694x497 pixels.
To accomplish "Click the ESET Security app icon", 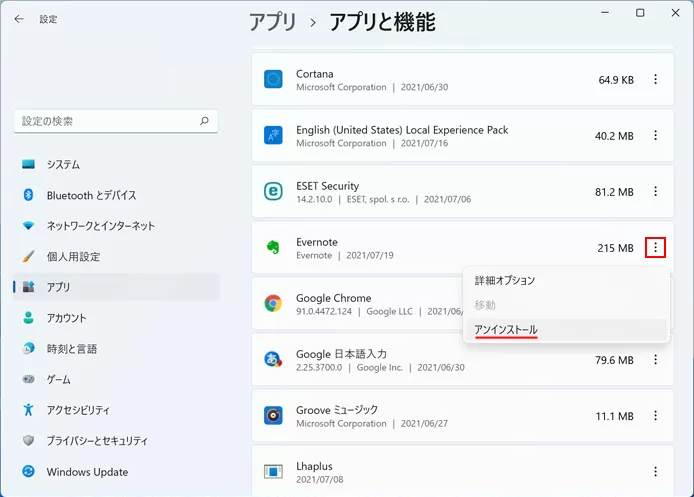I will (273, 192).
